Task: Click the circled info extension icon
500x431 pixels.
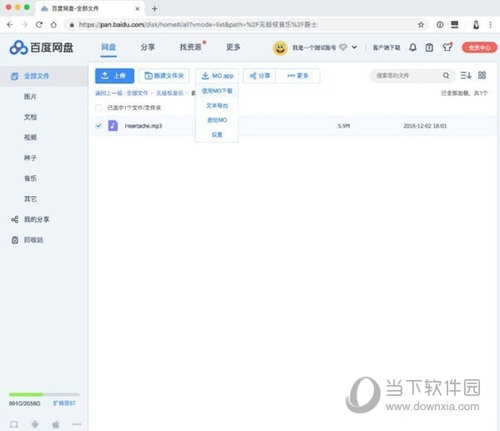Action: coord(440,25)
